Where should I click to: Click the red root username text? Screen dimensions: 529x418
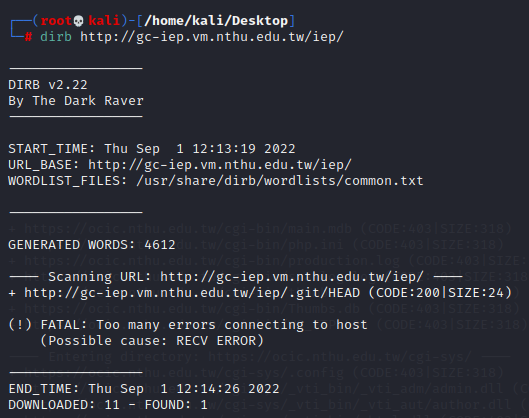point(56,21)
